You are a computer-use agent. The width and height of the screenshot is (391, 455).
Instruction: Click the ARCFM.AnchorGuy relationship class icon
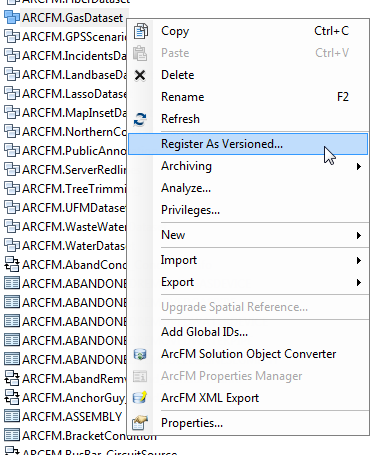12,398
